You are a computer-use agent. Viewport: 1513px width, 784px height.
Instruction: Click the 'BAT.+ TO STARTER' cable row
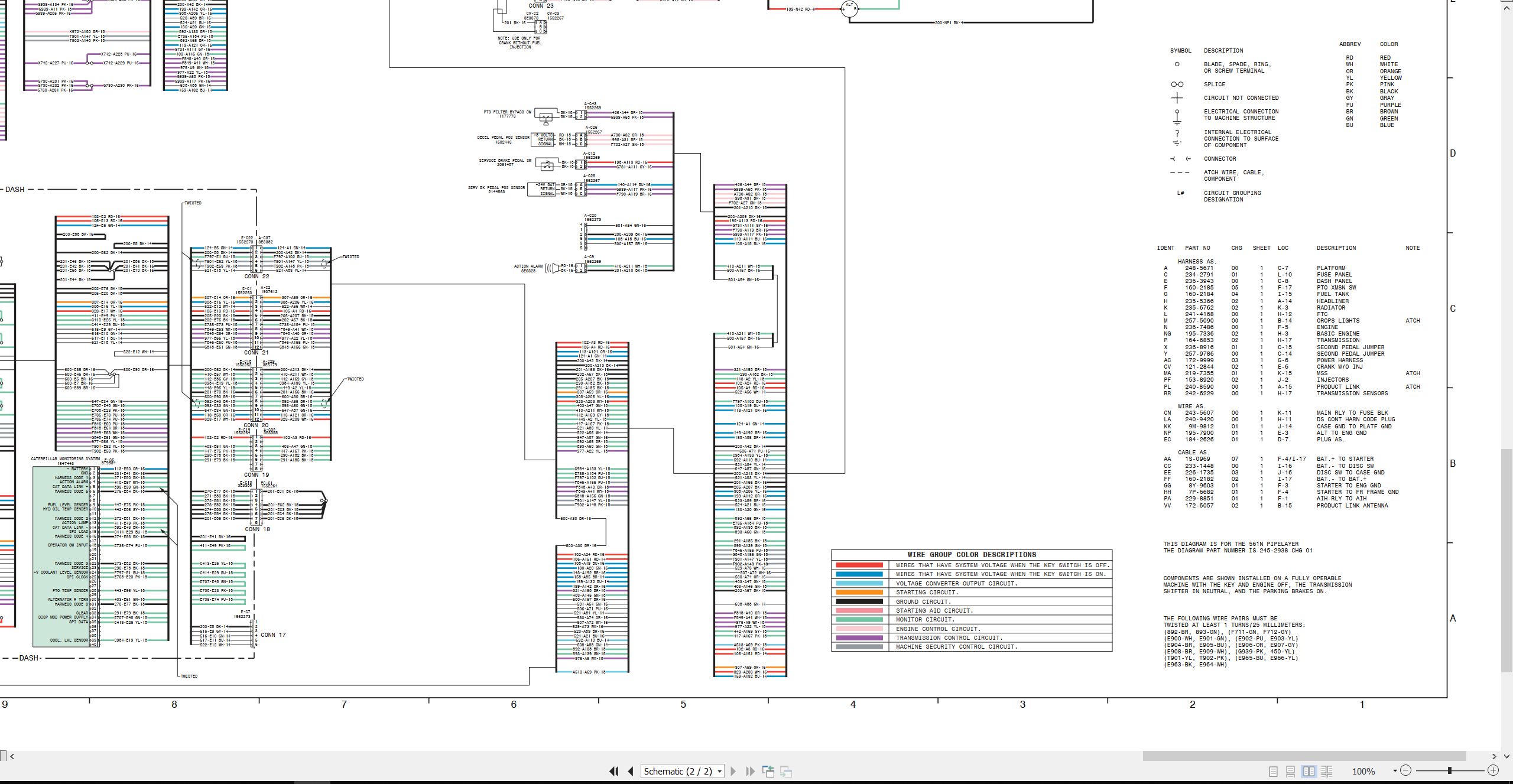(1268, 459)
